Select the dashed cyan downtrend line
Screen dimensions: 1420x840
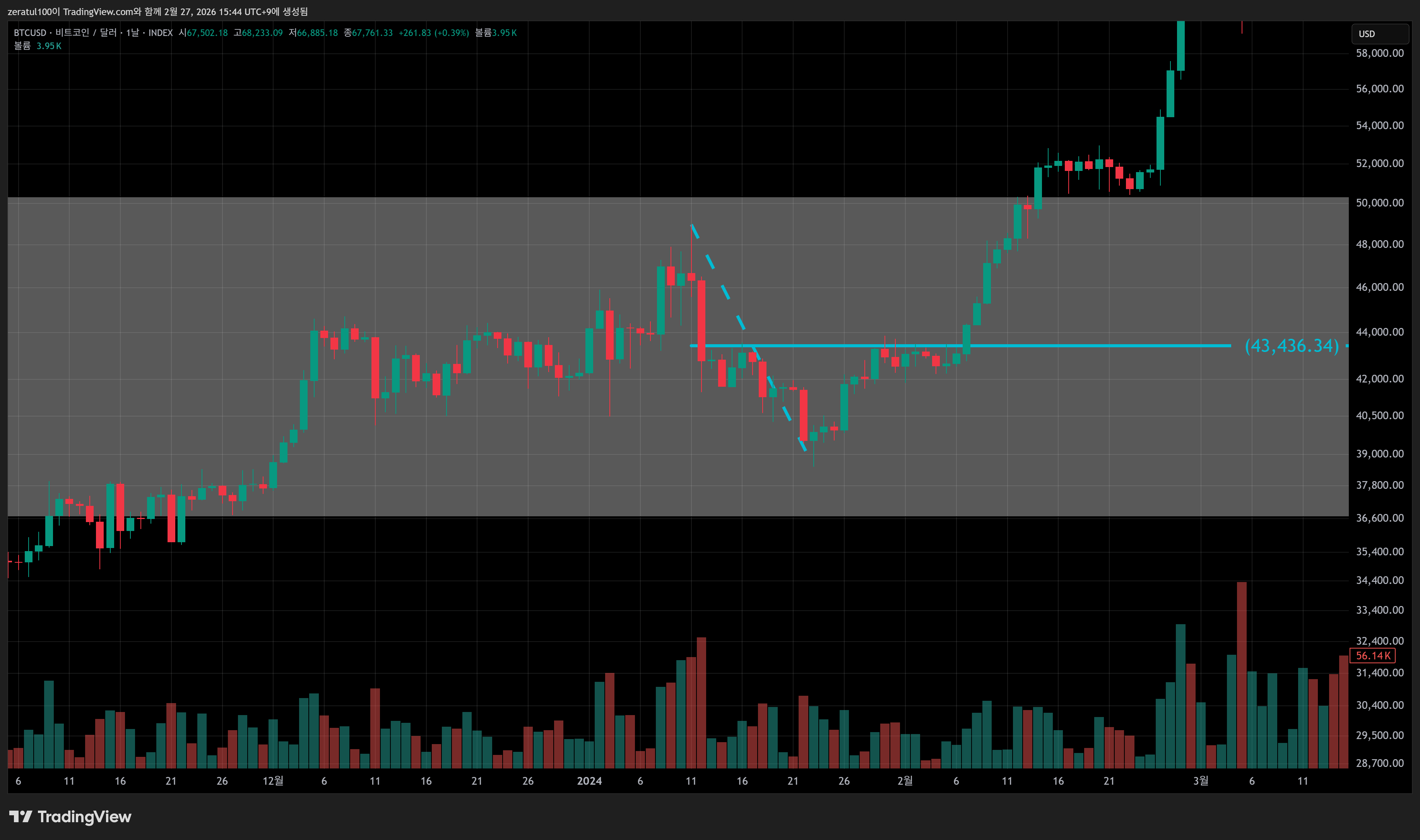coord(749,337)
